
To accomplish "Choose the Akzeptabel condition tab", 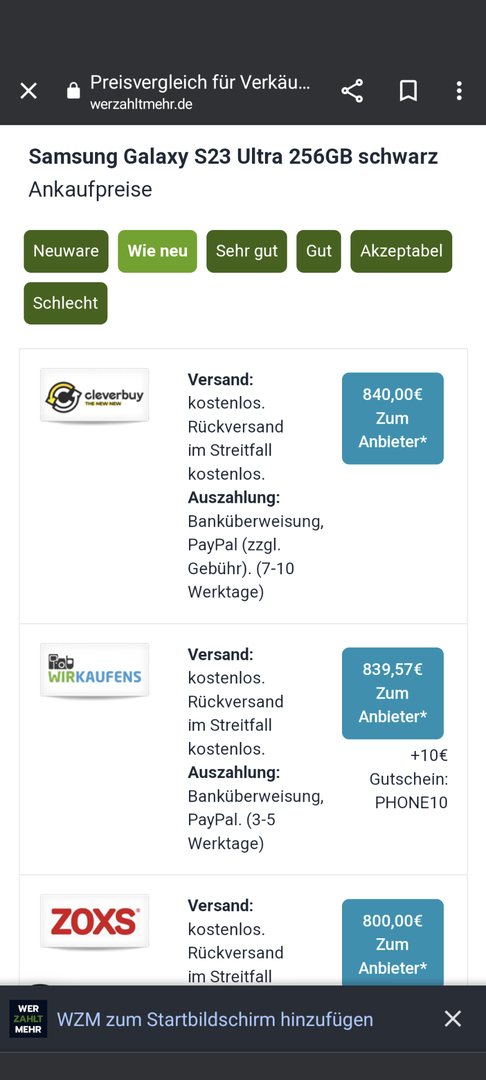I will (x=401, y=251).
